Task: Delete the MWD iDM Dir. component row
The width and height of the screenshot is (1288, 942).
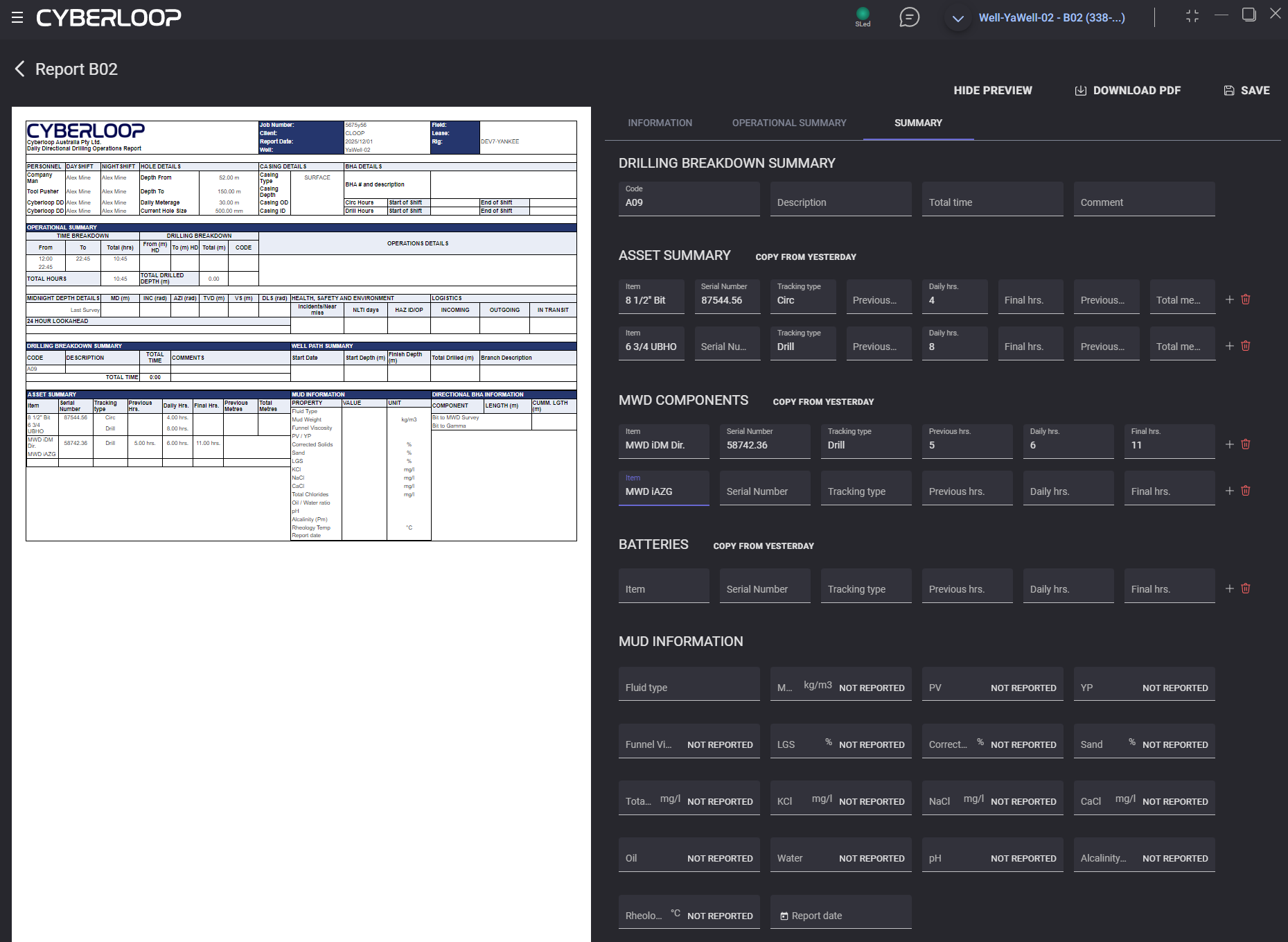Action: tap(1246, 444)
